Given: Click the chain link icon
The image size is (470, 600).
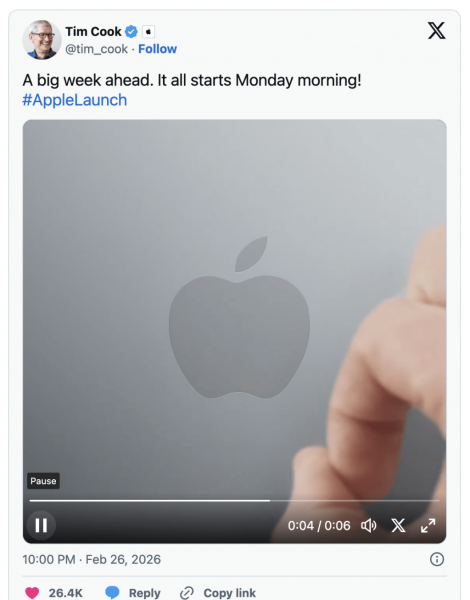Looking at the screenshot, I should tap(187, 593).
